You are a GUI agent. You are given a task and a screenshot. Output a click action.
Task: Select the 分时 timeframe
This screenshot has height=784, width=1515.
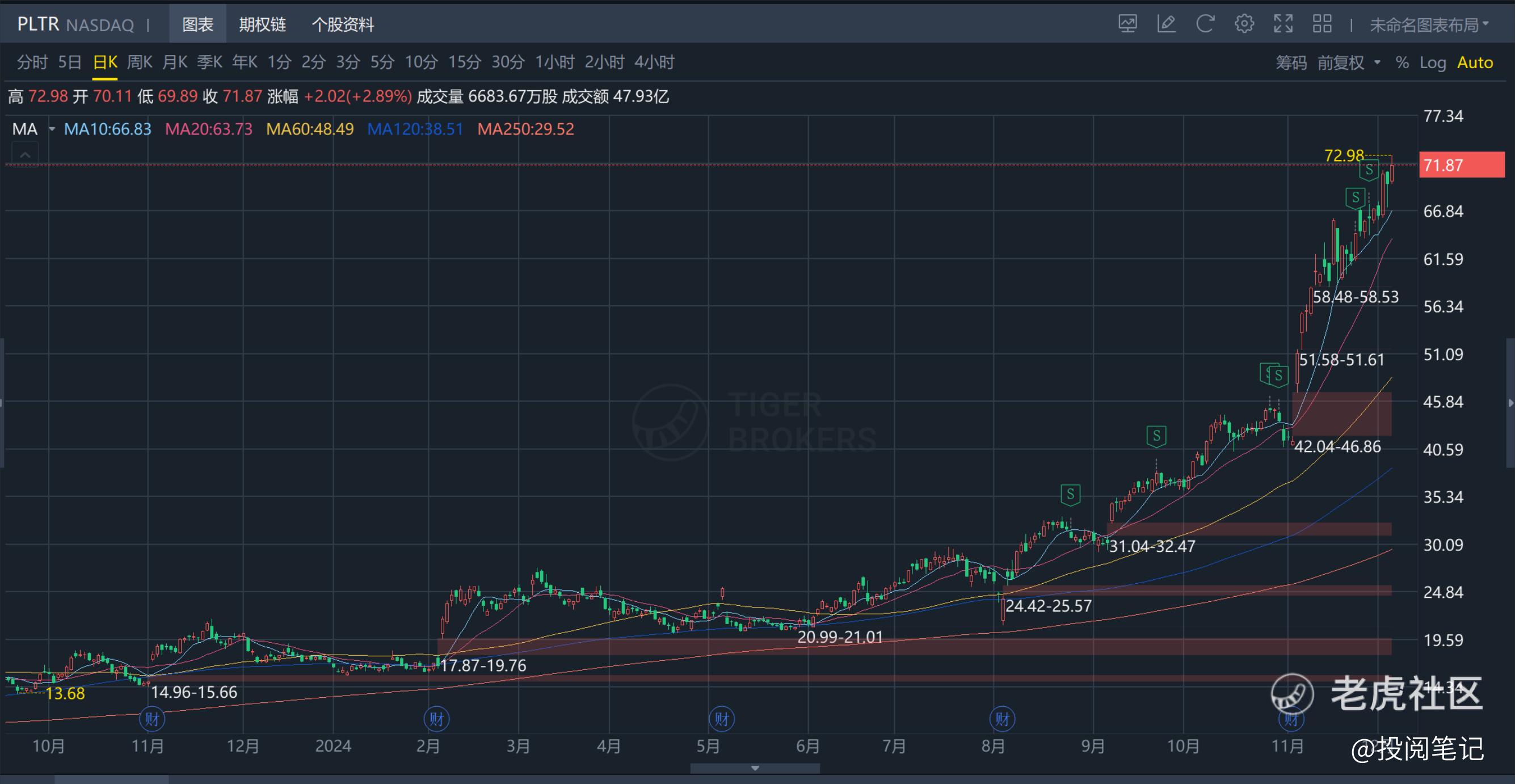(32, 62)
